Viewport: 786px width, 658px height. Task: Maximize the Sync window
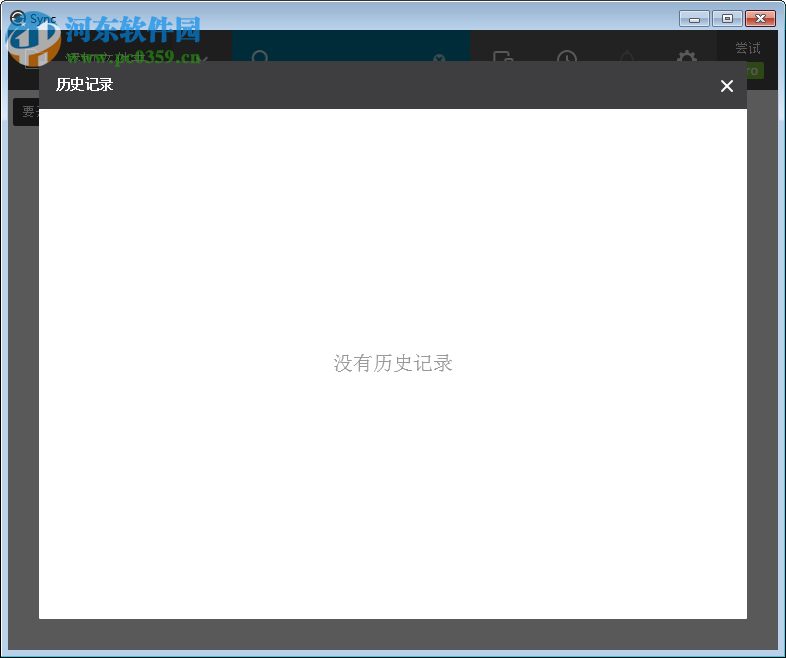coord(727,19)
